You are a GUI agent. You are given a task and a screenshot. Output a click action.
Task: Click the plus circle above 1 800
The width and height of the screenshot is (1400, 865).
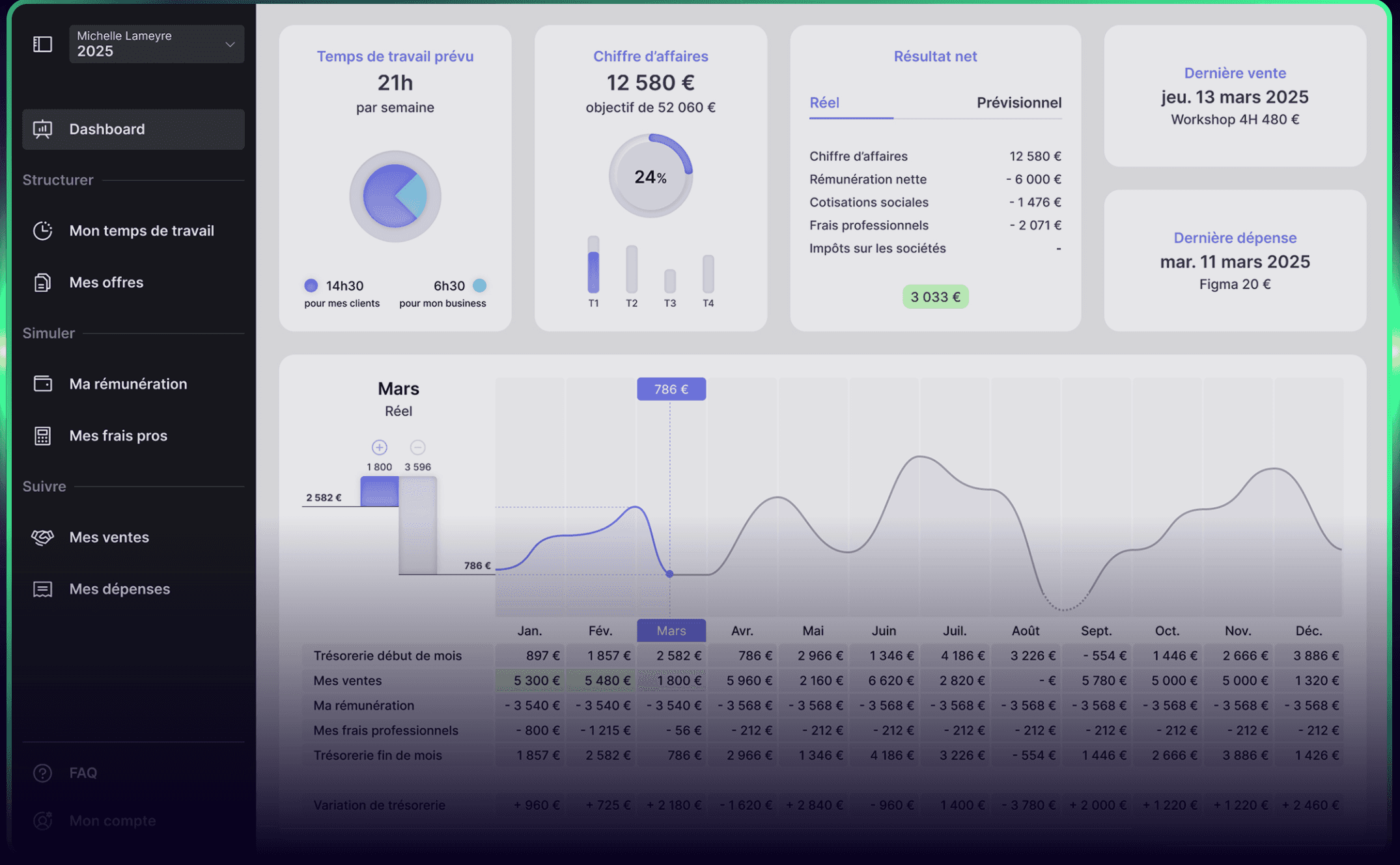click(x=379, y=447)
